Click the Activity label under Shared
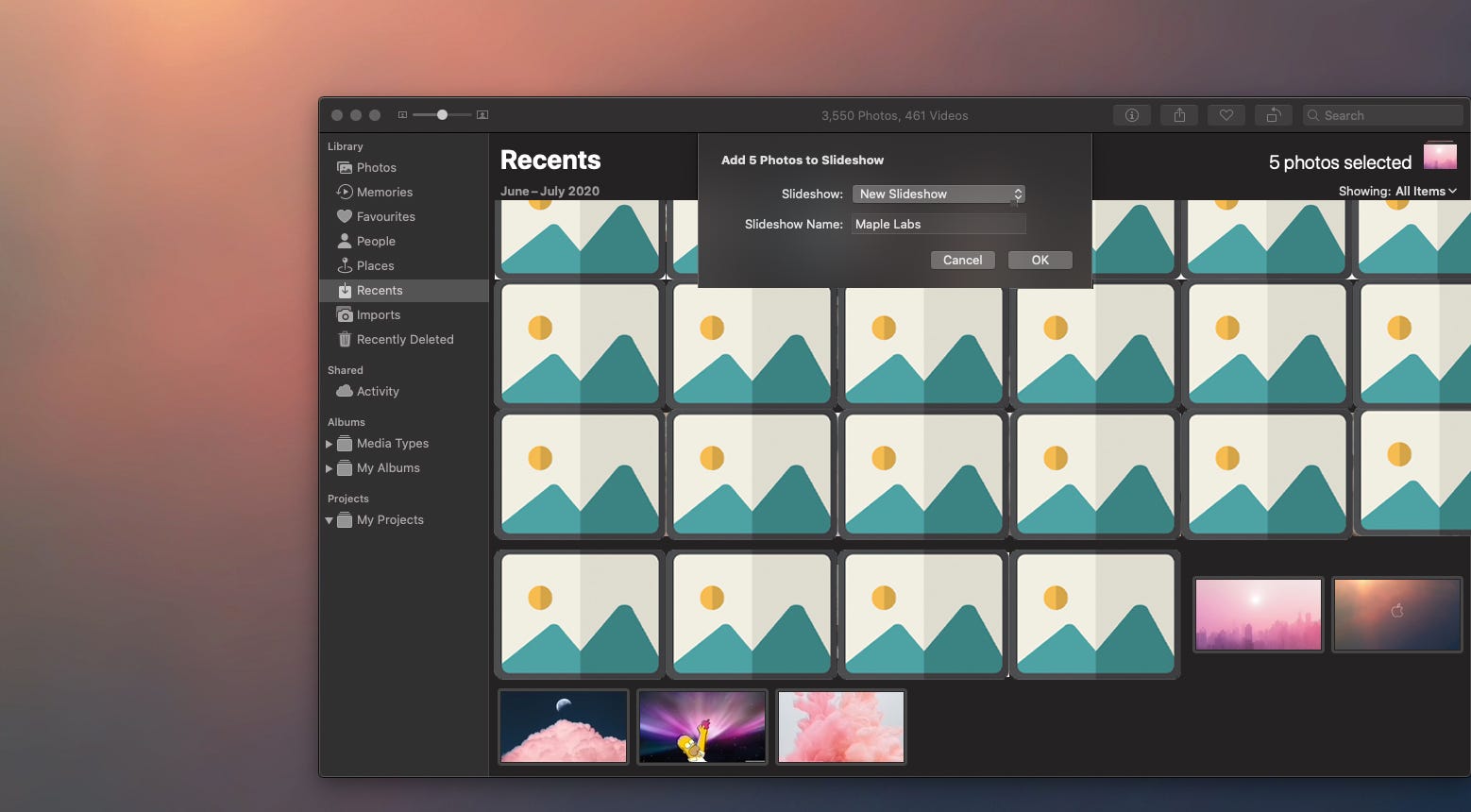 [x=378, y=391]
